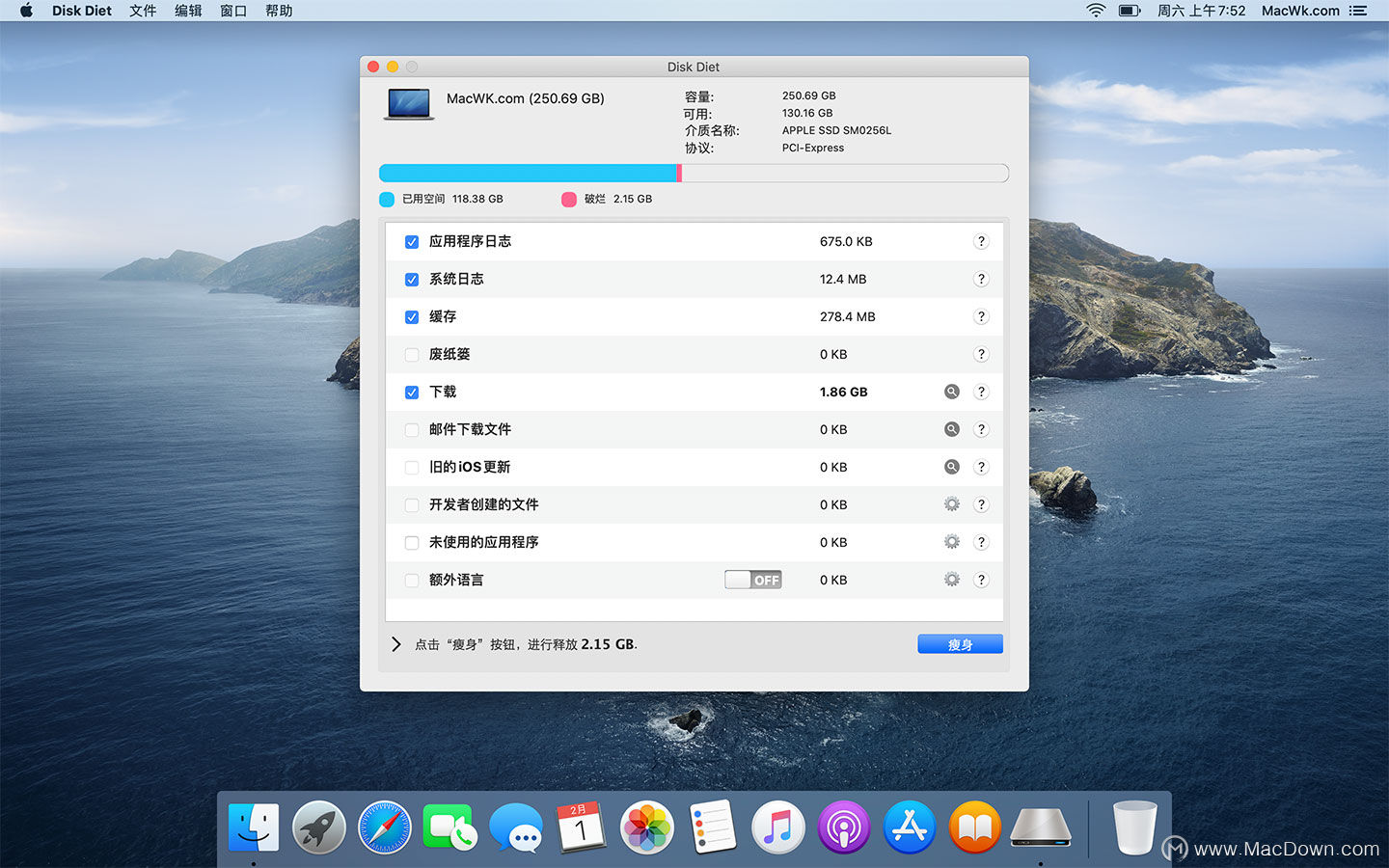
Task: Uncheck 下载 checkbox
Action: [x=412, y=393]
